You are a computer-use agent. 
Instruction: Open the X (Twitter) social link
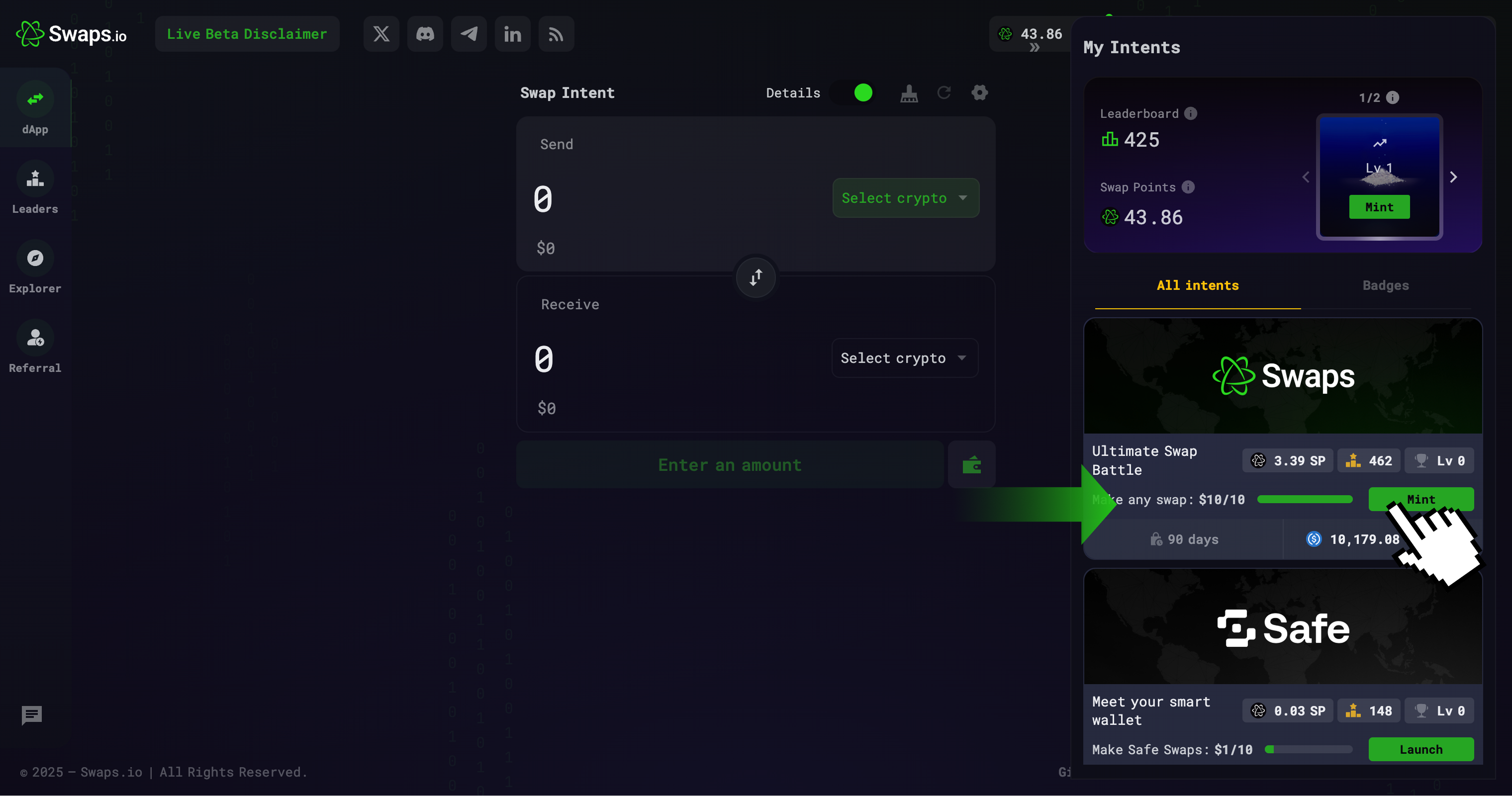381,34
